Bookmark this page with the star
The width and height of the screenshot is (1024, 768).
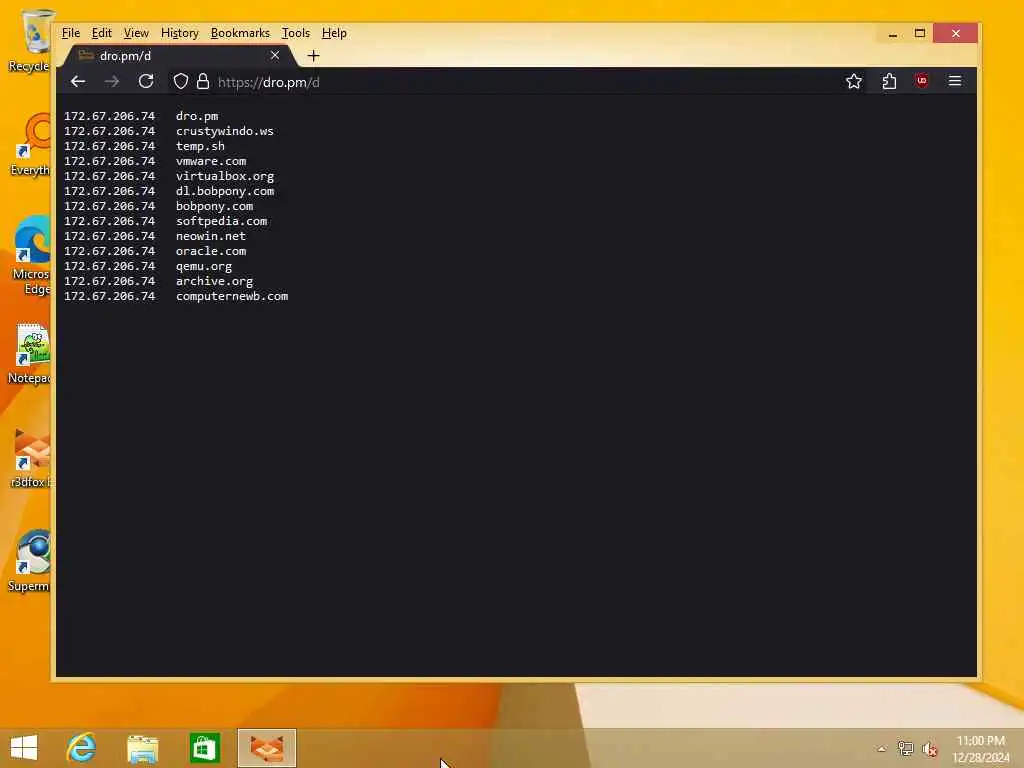[x=854, y=81]
